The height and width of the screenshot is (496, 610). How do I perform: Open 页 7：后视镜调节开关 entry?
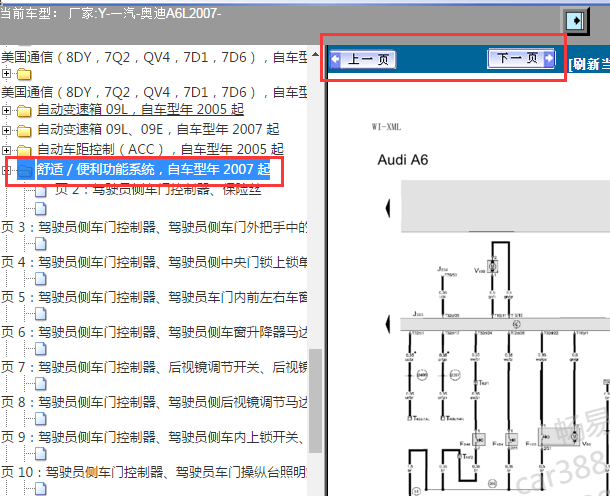[154, 367]
